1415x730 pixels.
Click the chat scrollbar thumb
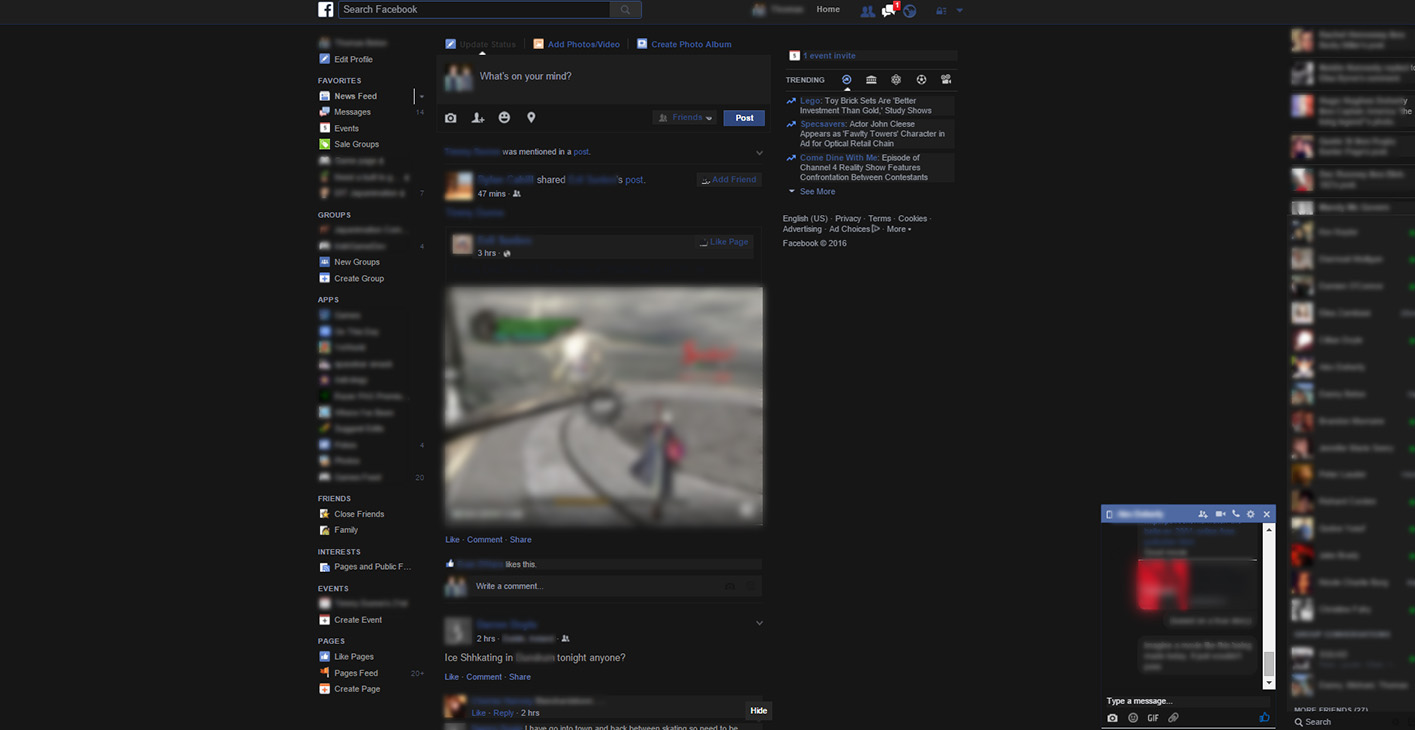pos(1269,664)
